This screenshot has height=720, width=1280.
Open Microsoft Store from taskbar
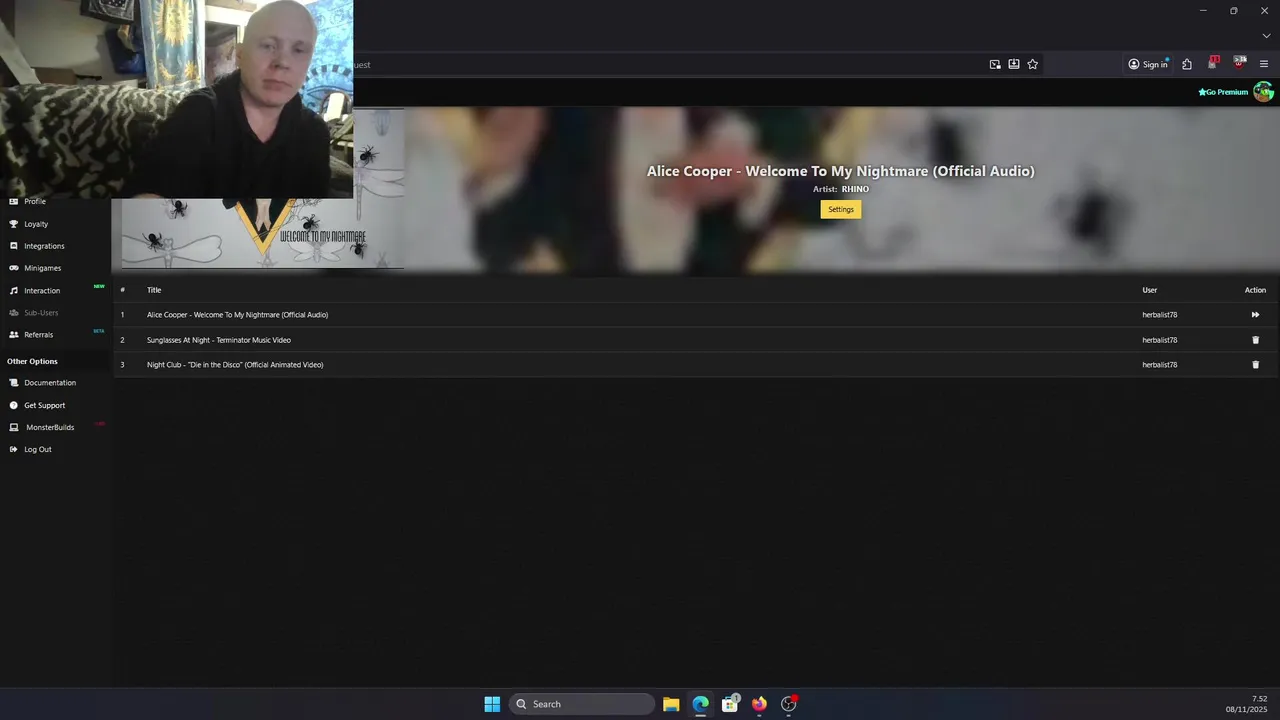730,704
